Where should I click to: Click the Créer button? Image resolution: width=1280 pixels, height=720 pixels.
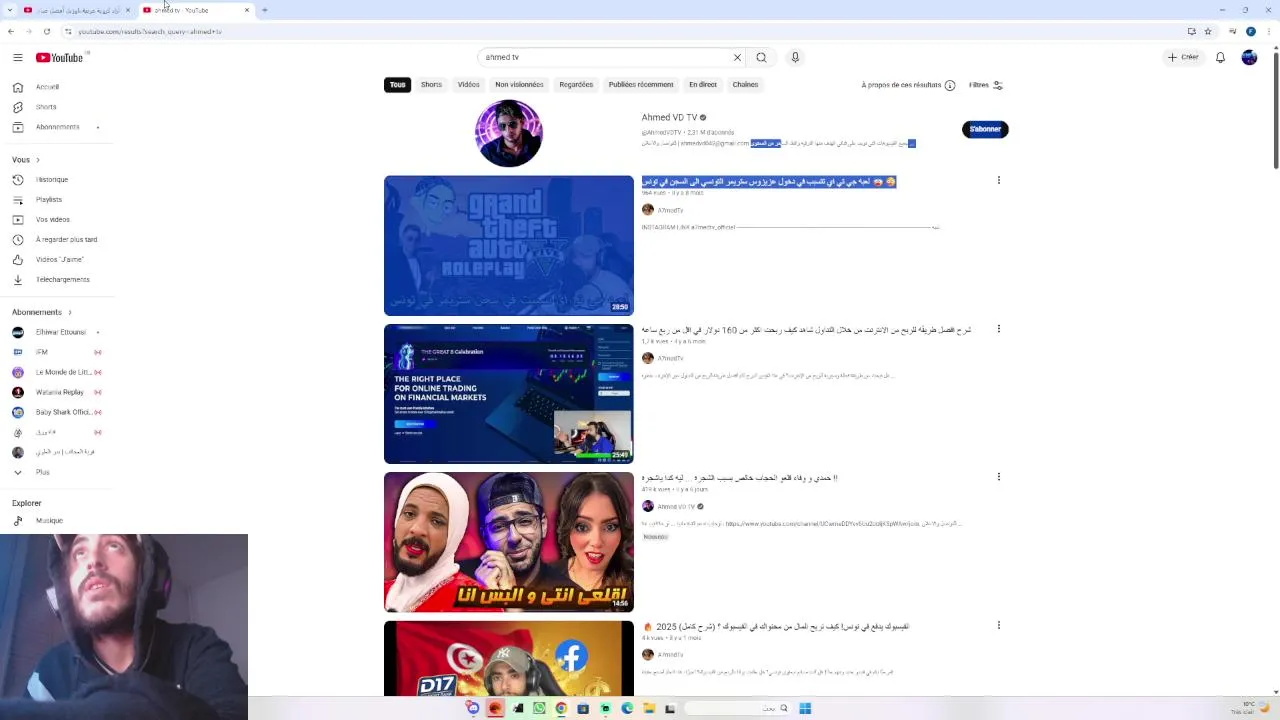click(x=1183, y=57)
